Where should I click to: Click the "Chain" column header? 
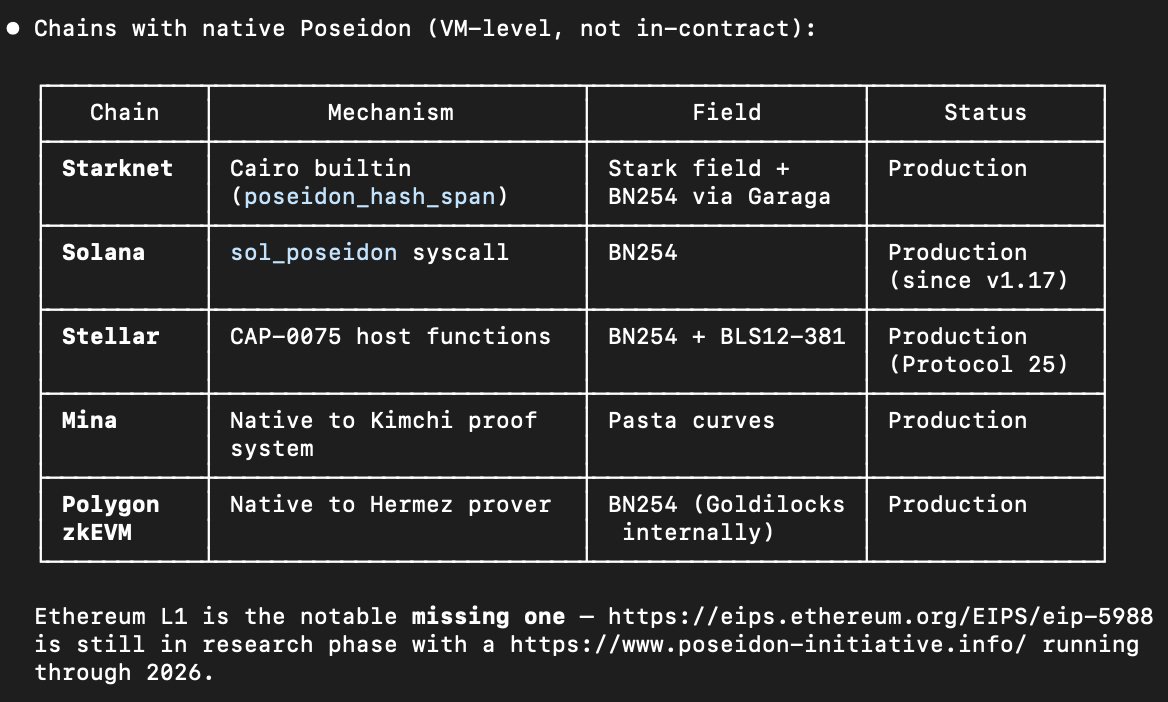[124, 112]
